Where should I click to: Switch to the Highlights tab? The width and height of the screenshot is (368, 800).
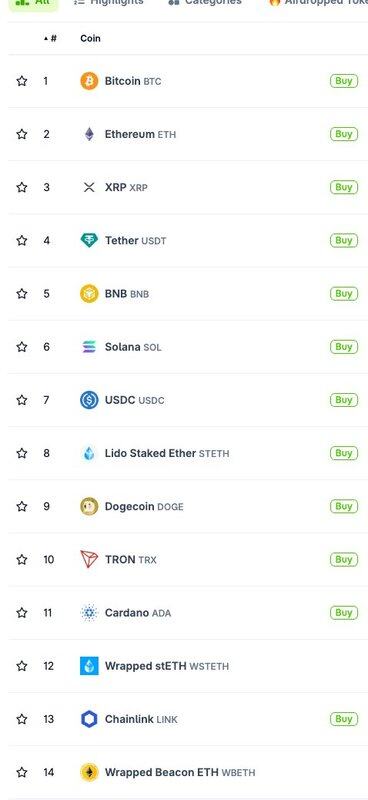click(109, 2)
